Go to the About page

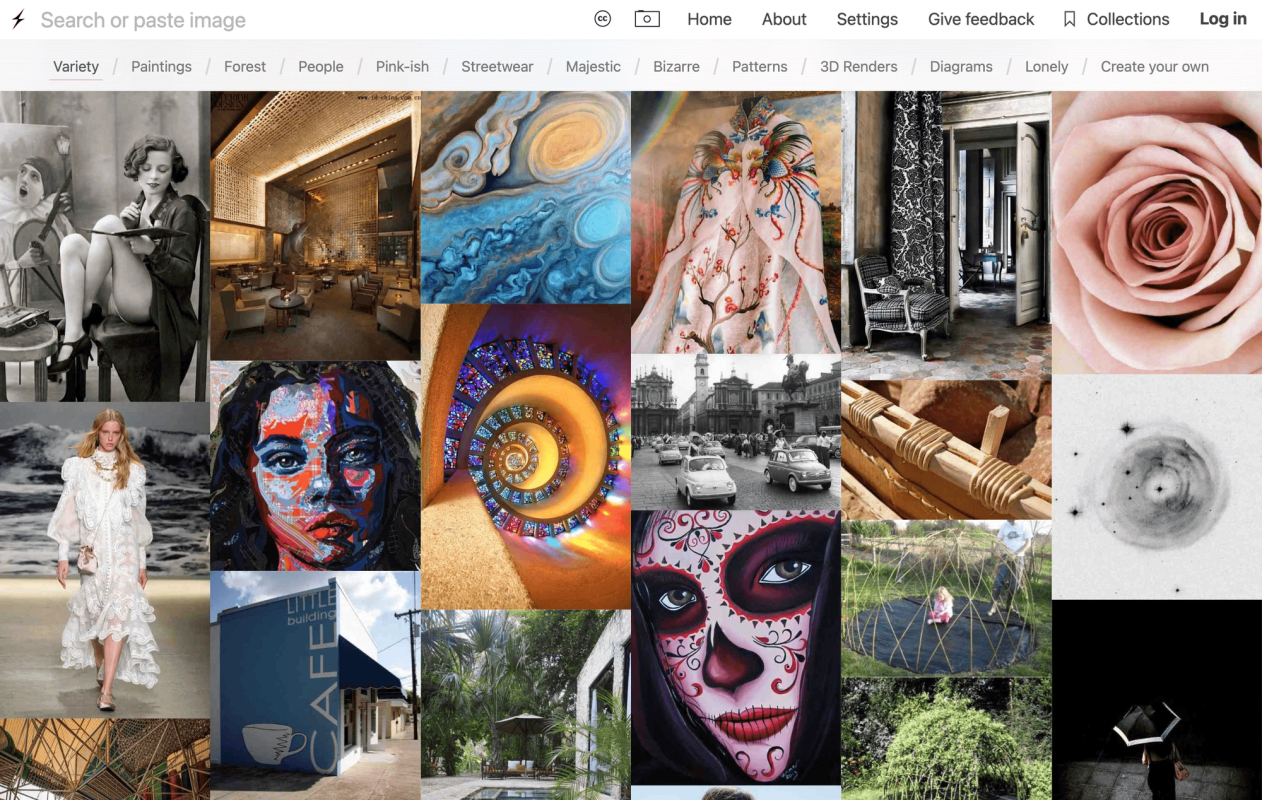[784, 19]
